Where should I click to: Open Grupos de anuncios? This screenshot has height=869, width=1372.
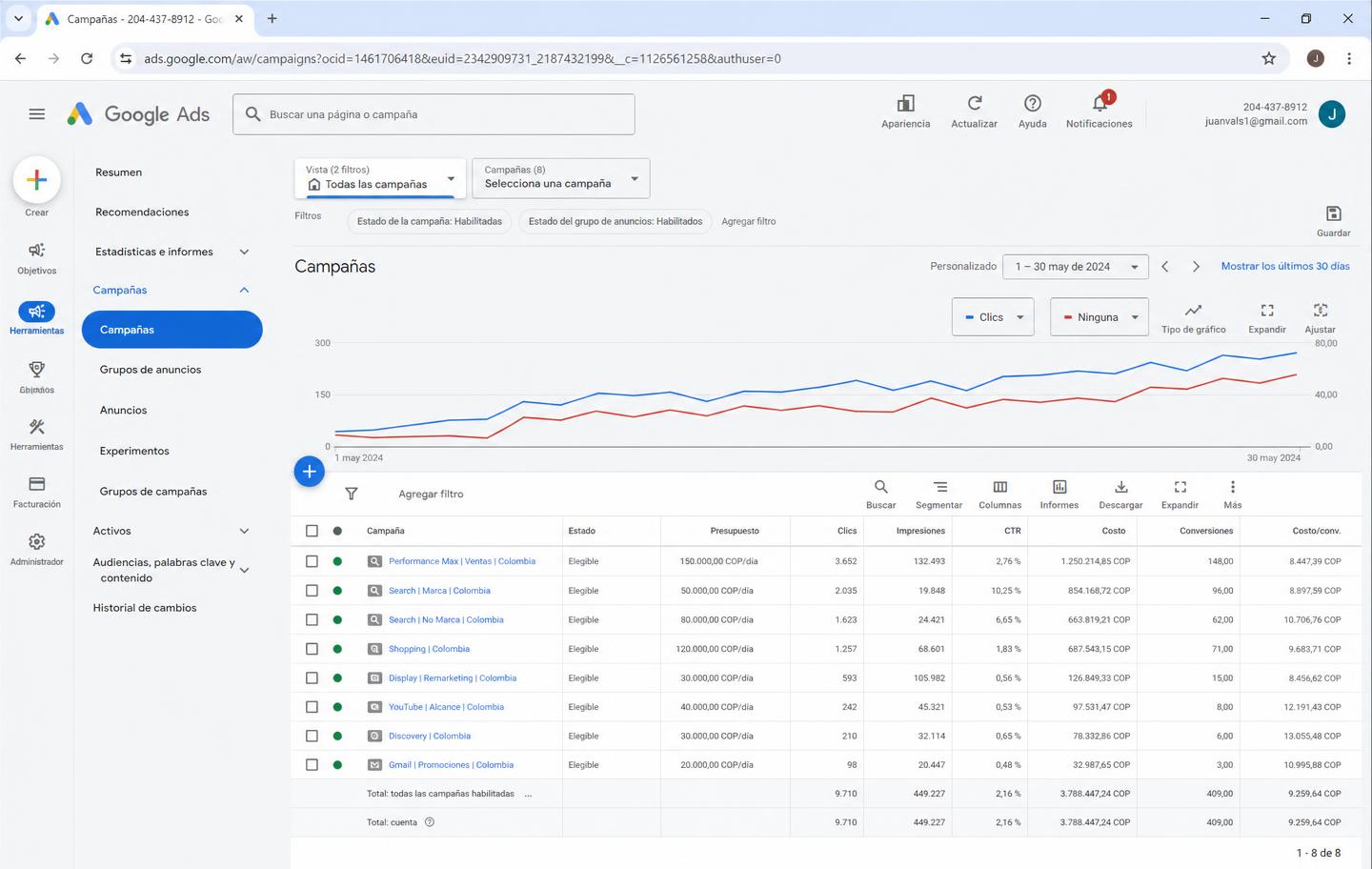point(151,370)
